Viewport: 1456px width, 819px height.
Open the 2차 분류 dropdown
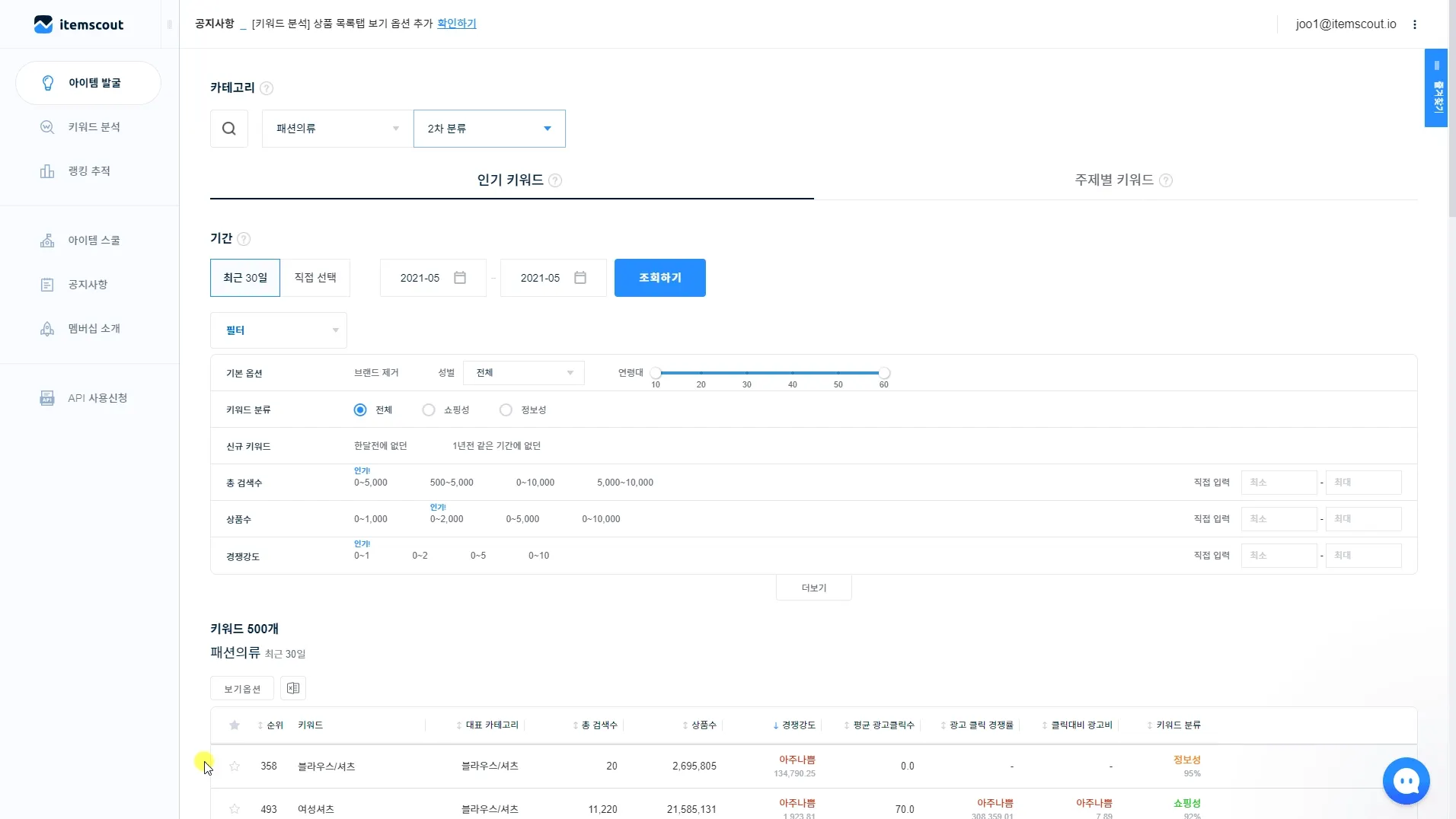pyautogui.click(x=490, y=129)
